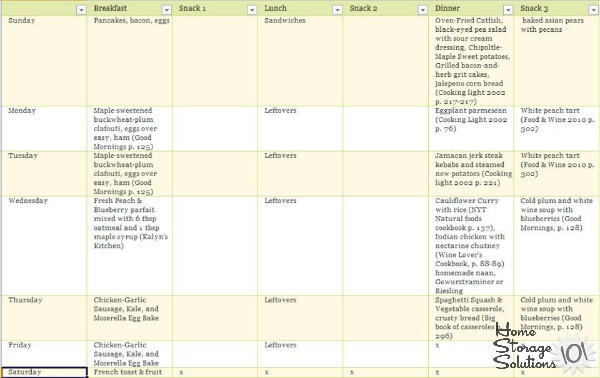The height and width of the screenshot is (378, 600).
Task: Click Thursday's 'Cold plum and white wine soup' cell
Action: (557, 318)
